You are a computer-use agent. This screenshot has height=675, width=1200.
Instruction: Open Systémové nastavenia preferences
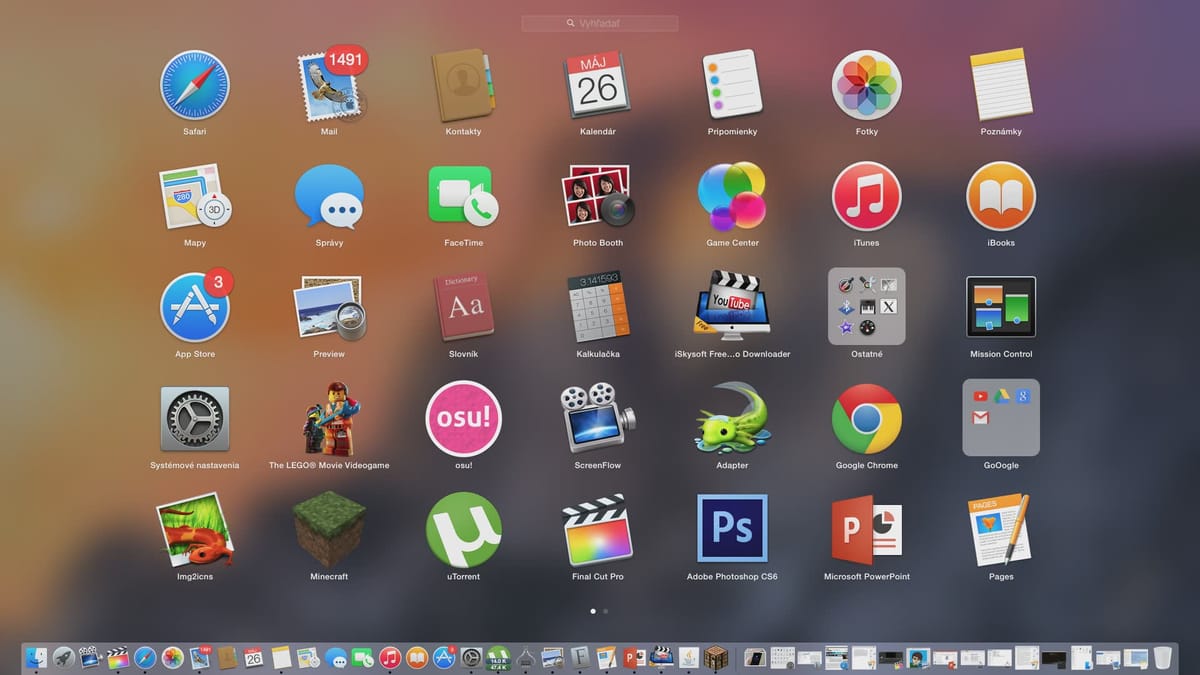click(x=195, y=419)
